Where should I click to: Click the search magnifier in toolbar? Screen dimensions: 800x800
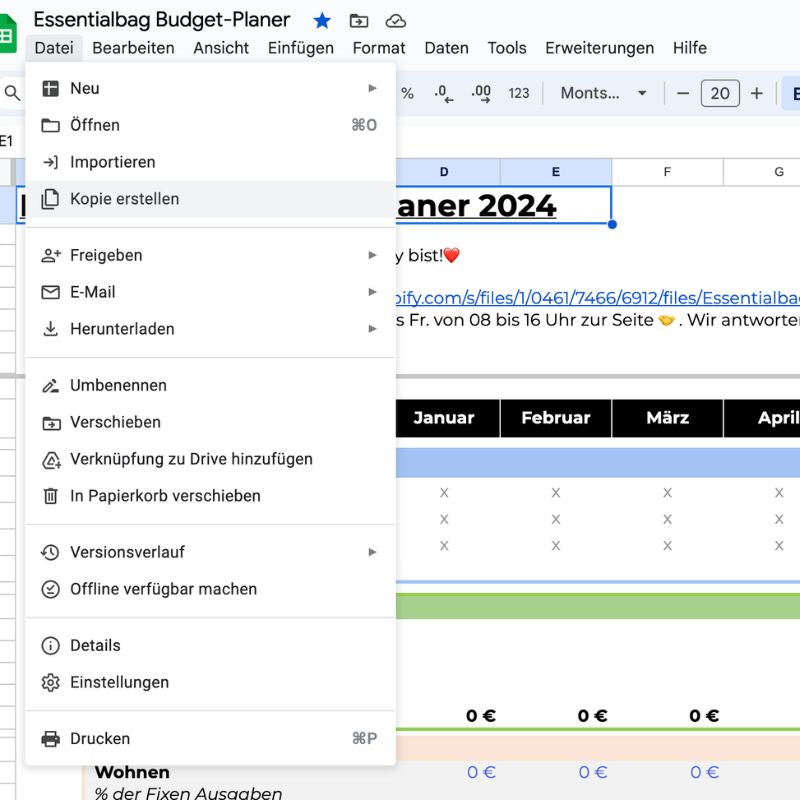12,93
